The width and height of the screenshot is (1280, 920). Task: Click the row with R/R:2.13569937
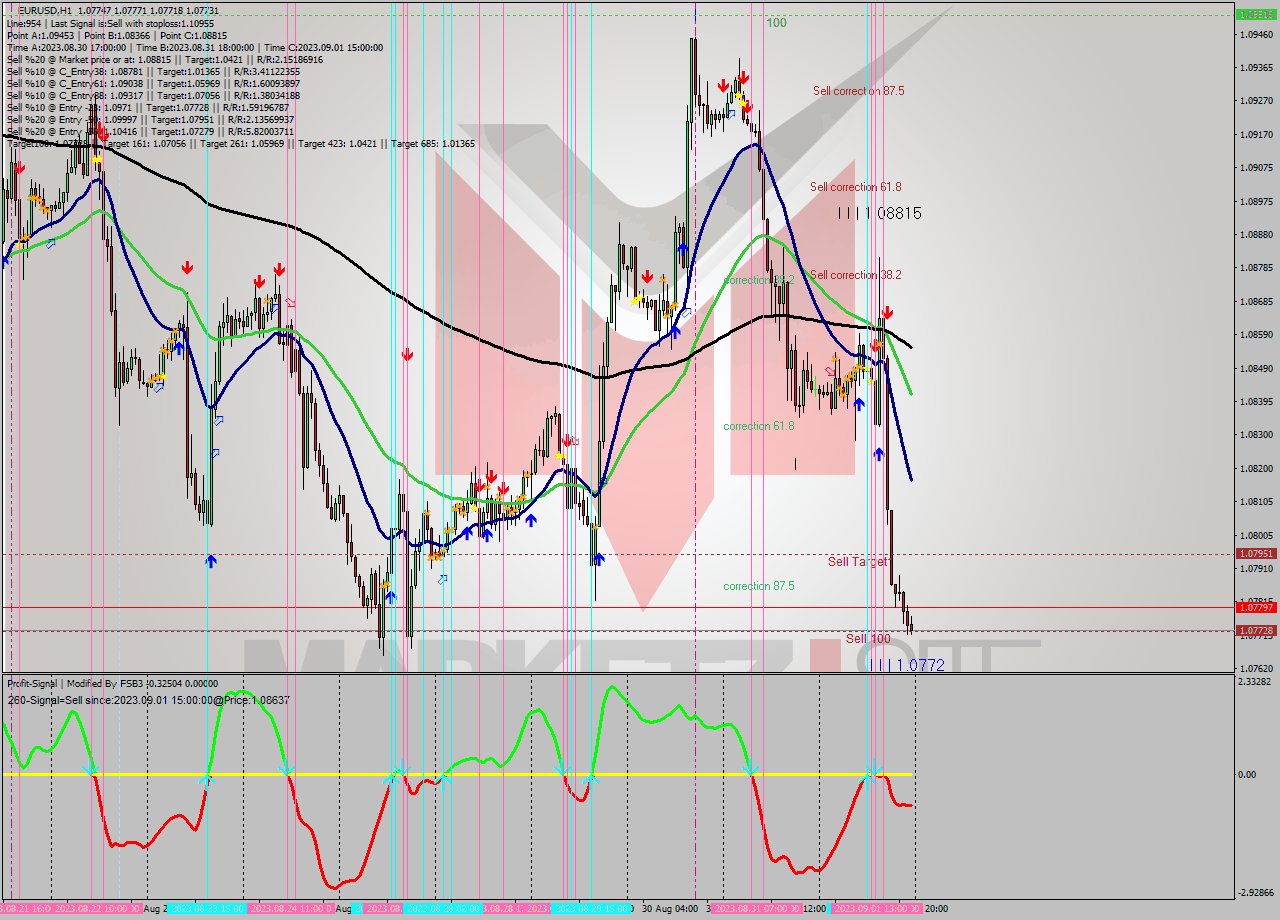click(x=150, y=119)
